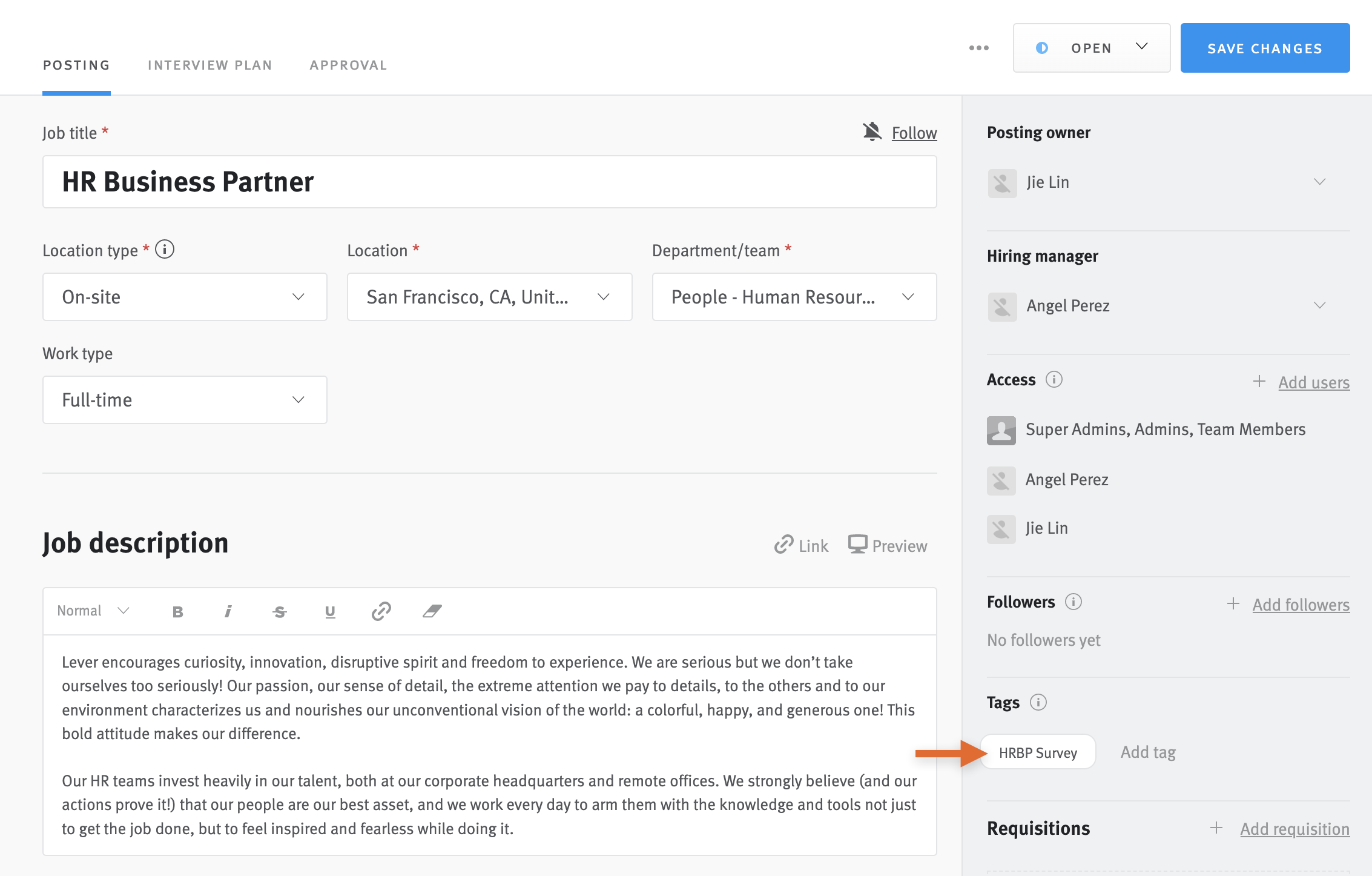Click Super Admins, Admins, Team Members text
Image resolution: width=1372 pixels, height=876 pixels.
click(x=1166, y=430)
